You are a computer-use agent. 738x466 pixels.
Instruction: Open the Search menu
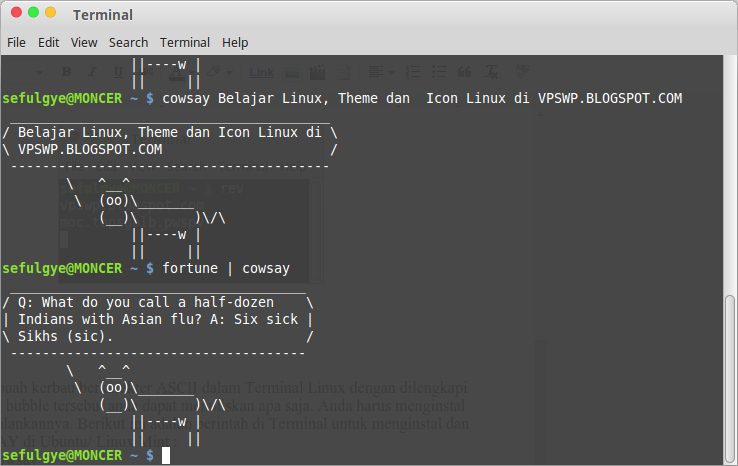[x=128, y=42]
